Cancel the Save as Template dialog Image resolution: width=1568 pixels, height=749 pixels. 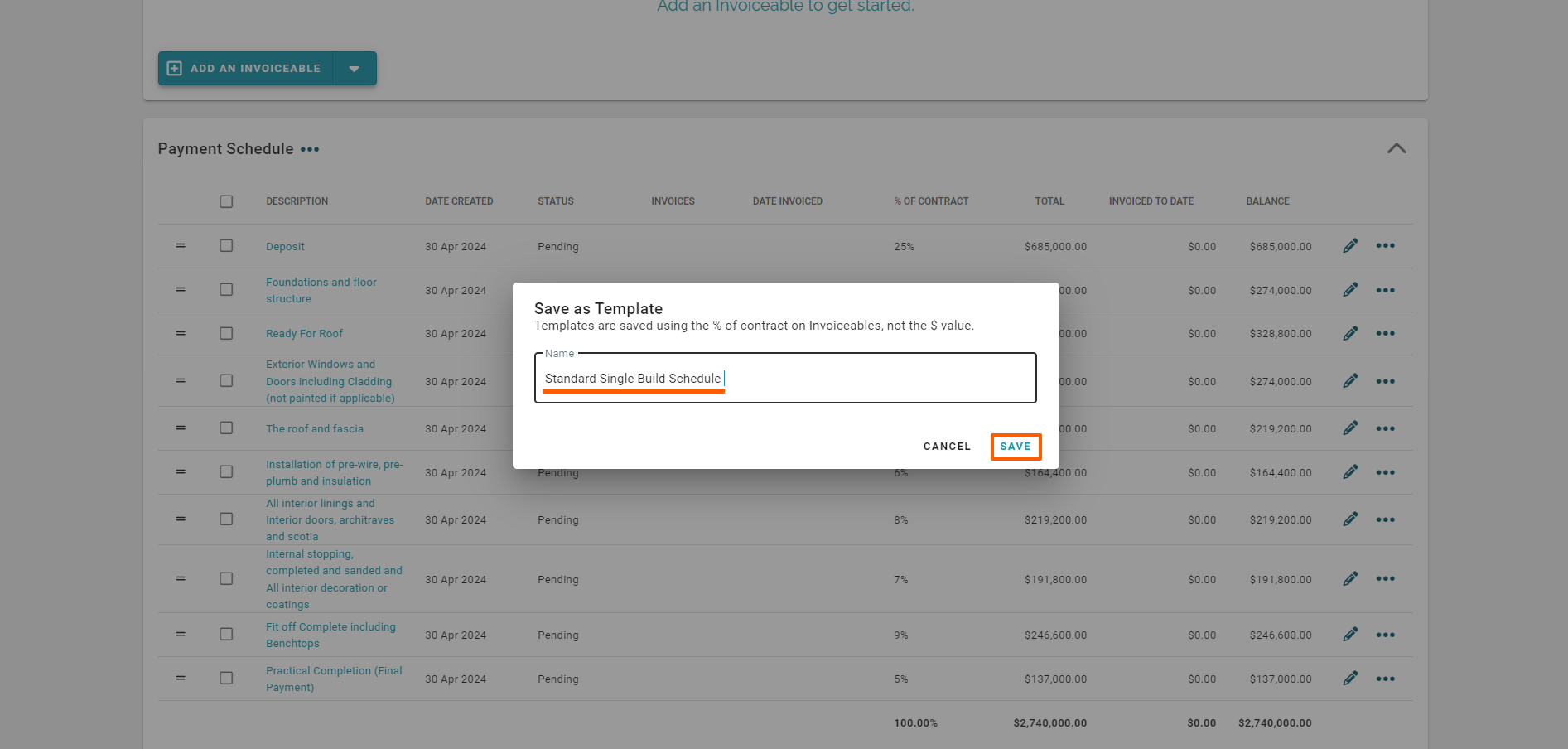point(947,447)
